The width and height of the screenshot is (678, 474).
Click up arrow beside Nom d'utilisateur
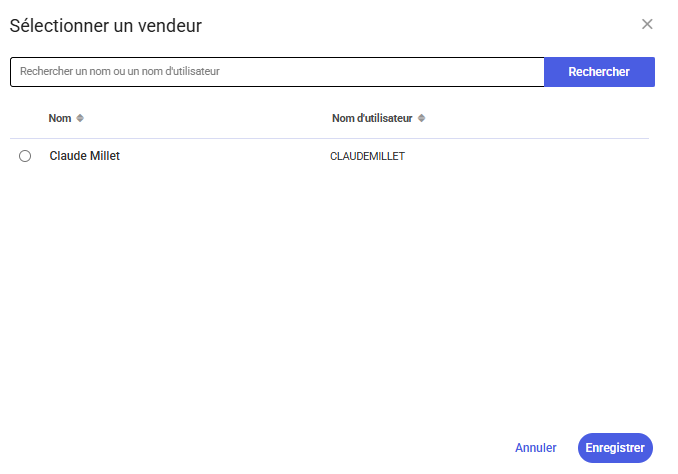[x=421, y=115]
